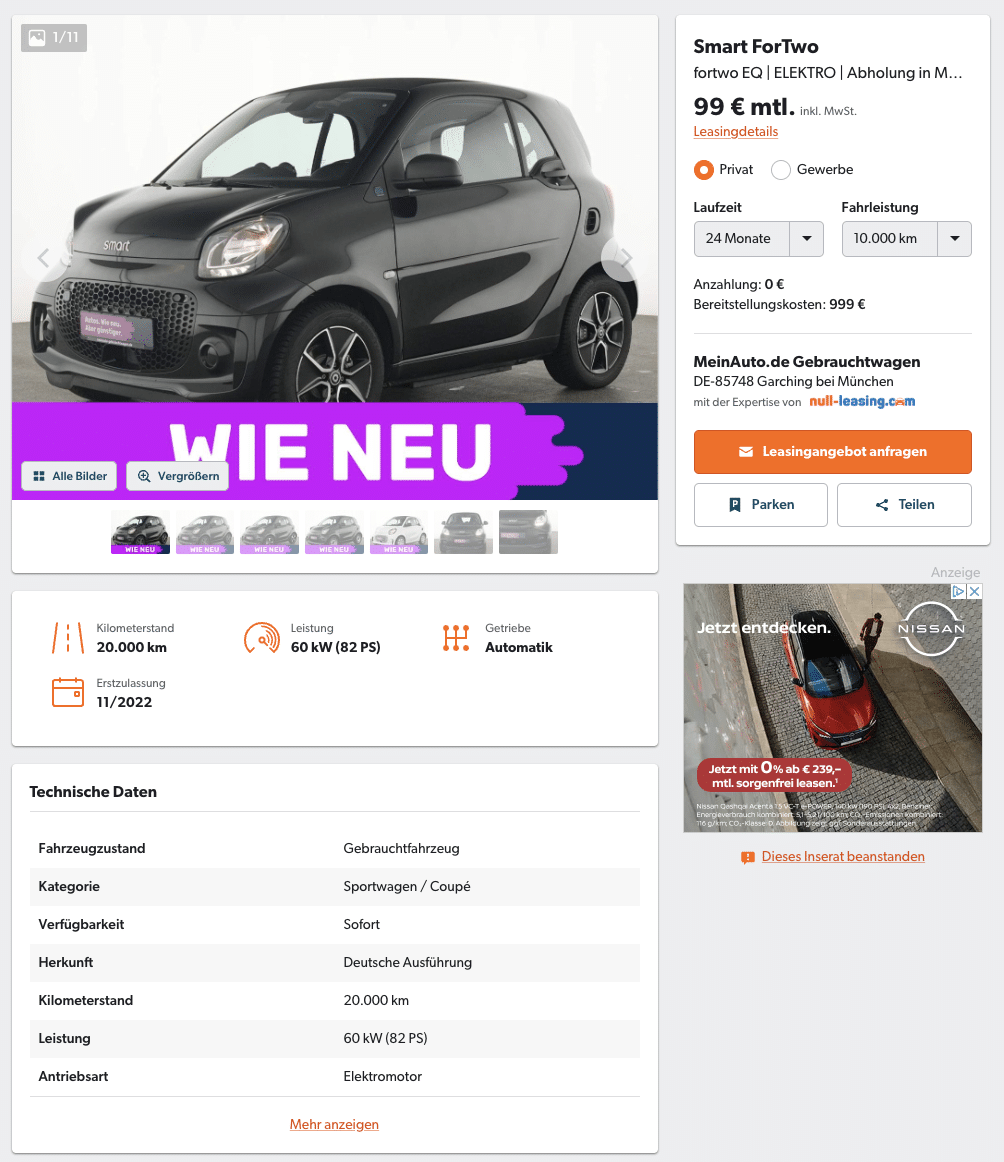Expand technical data via Mehr anzeigen
The image size is (1004, 1162).
(334, 1124)
